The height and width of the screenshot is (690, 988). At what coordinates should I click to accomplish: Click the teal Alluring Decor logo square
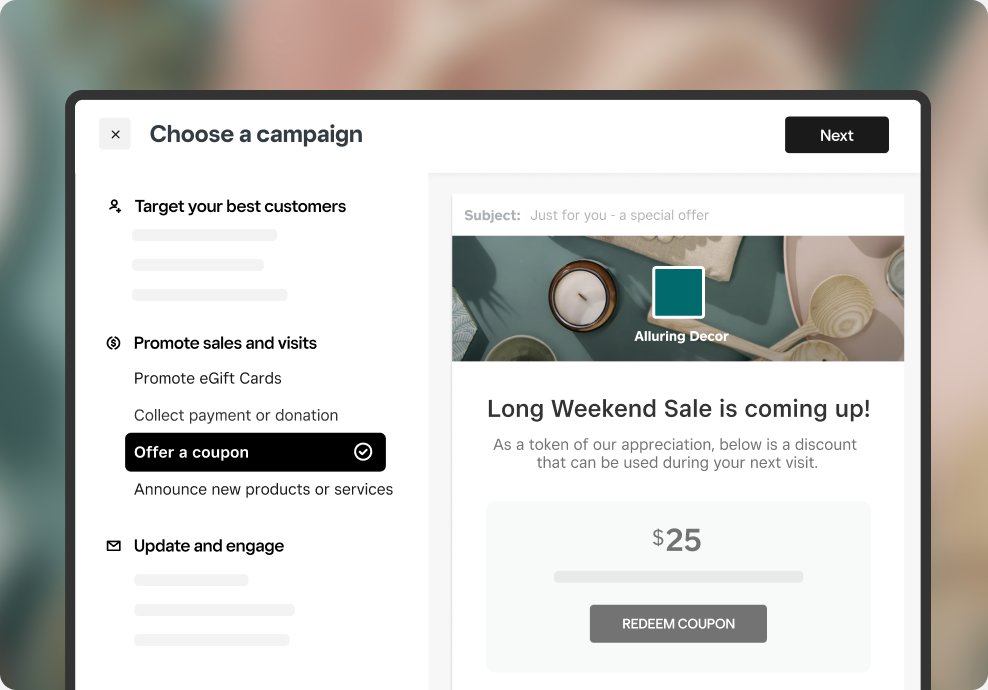(x=678, y=292)
